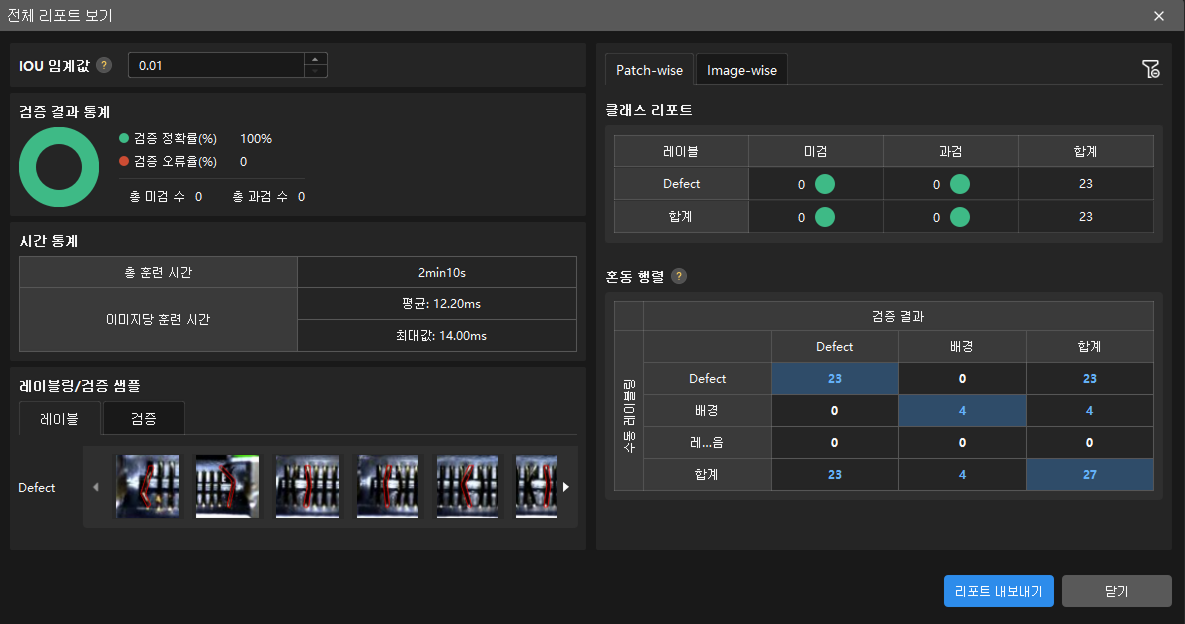
Task: Click green status dot in Defect 과검 cell
Action: tap(960, 184)
